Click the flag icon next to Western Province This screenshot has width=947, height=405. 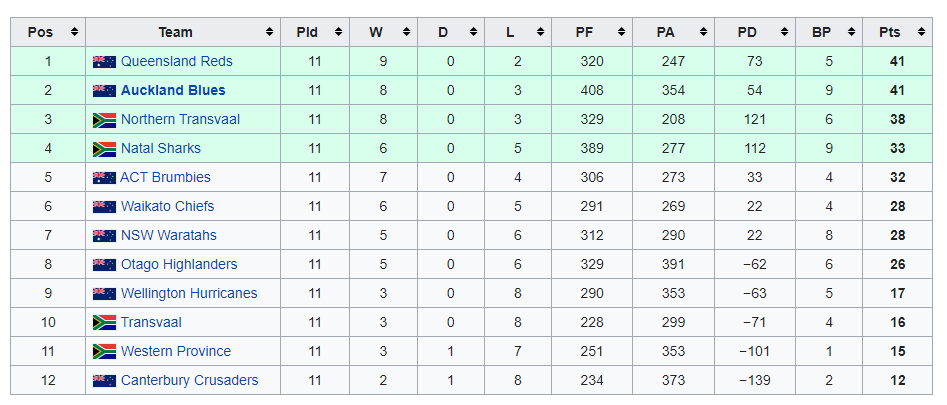point(104,352)
